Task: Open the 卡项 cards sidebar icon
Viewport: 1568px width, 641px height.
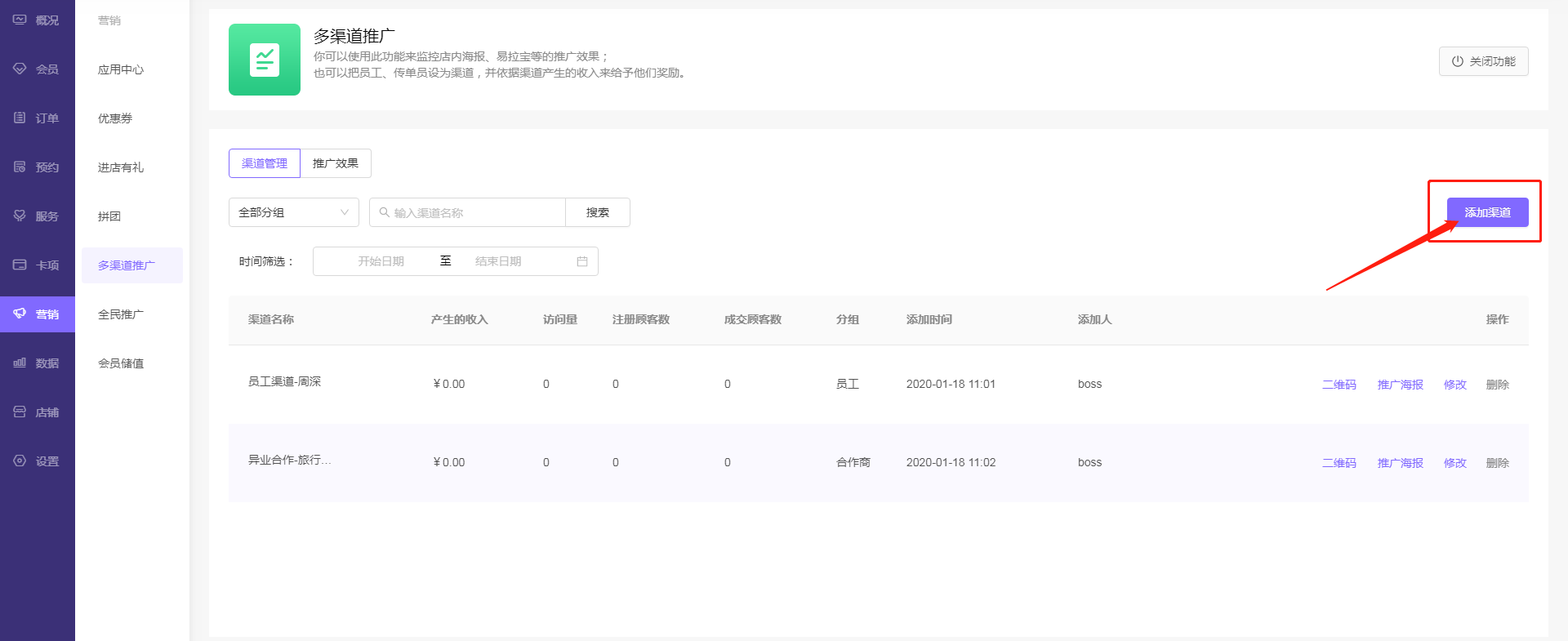Action: (20, 265)
